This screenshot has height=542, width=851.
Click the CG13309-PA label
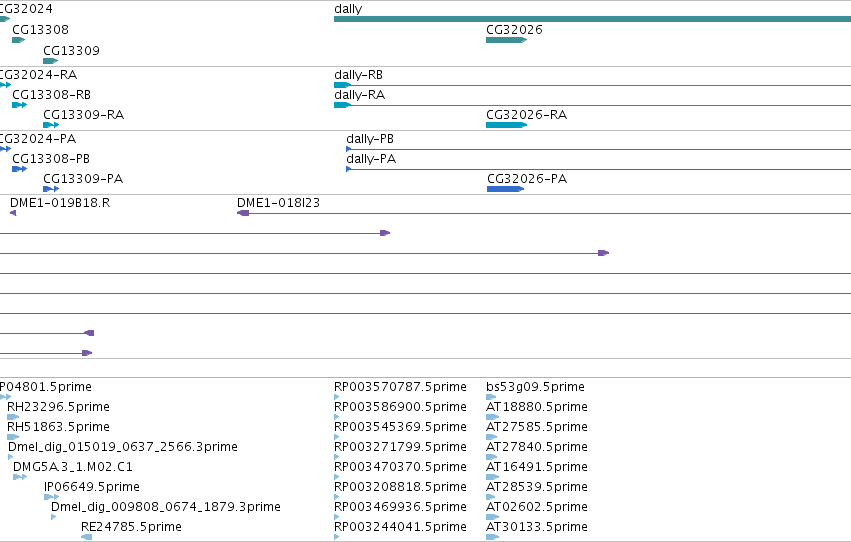(83, 179)
